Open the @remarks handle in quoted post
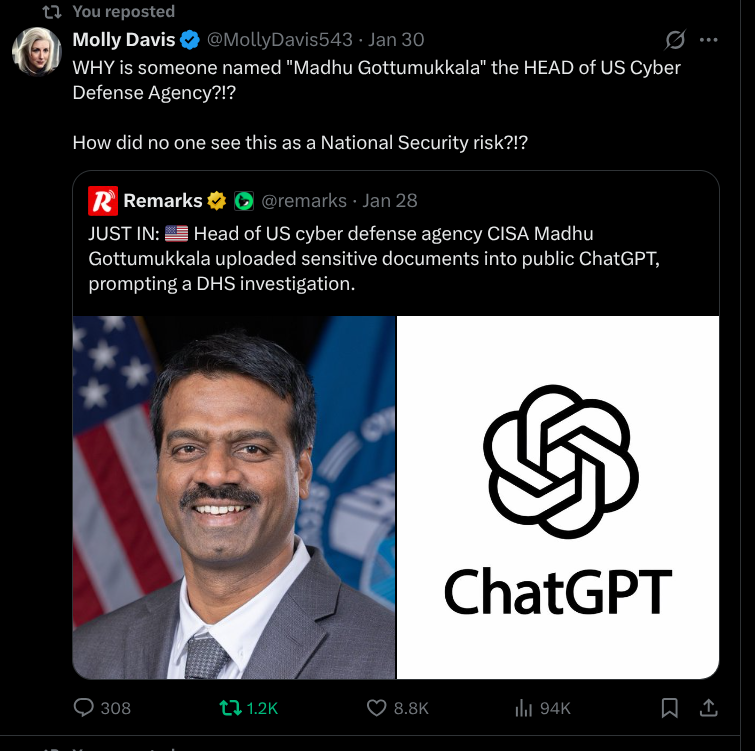 coord(304,201)
